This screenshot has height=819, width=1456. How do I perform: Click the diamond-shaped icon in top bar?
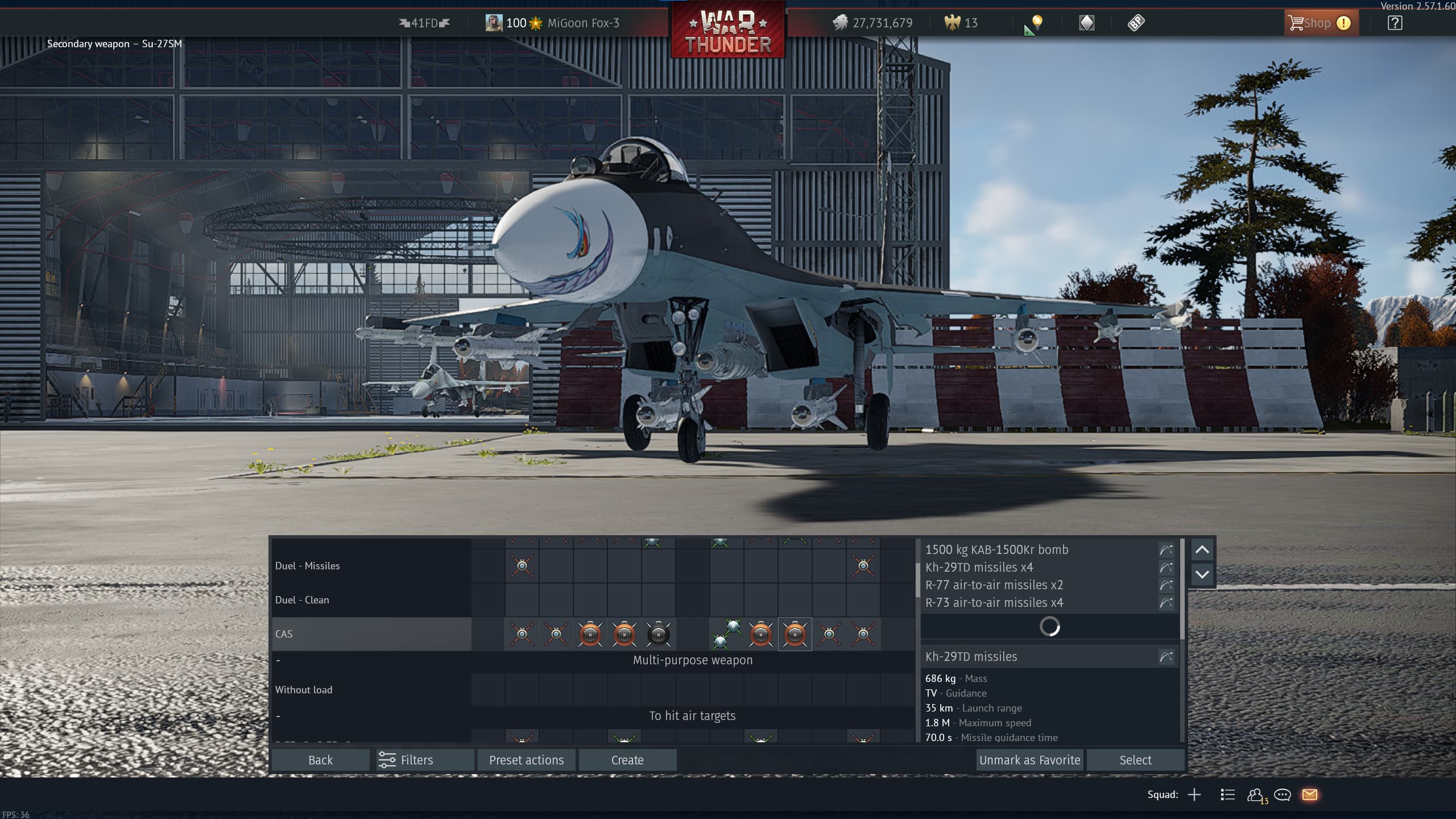pos(1086,23)
